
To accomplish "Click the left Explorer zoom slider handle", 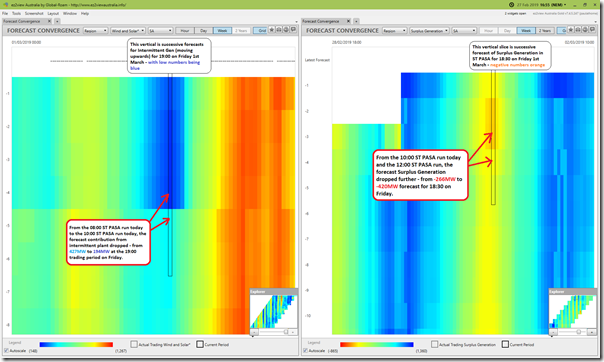I will pos(286,332).
